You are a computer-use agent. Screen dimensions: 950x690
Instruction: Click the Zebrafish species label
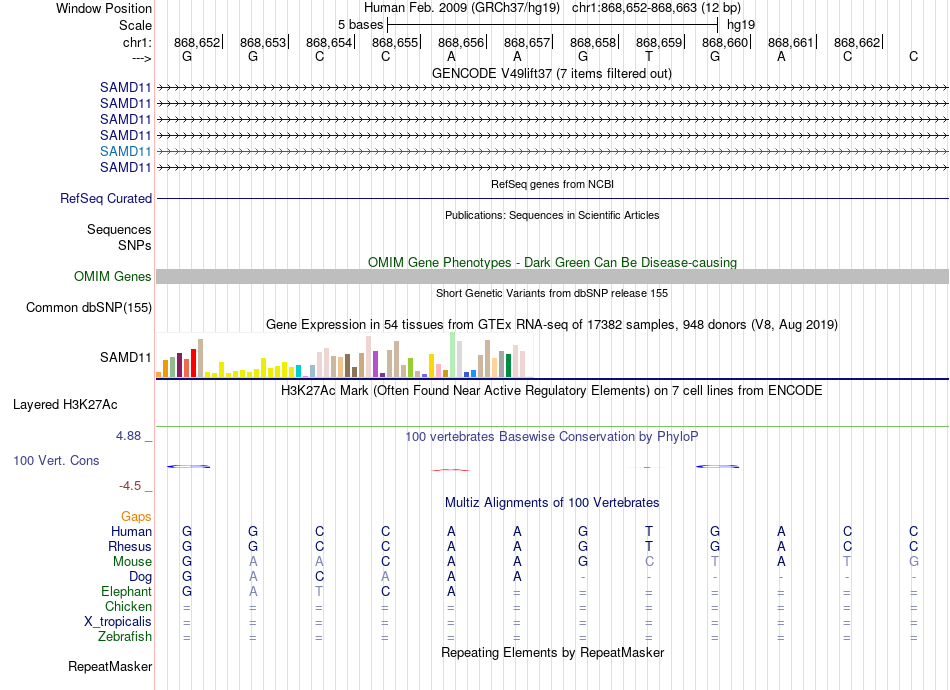(125, 637)
